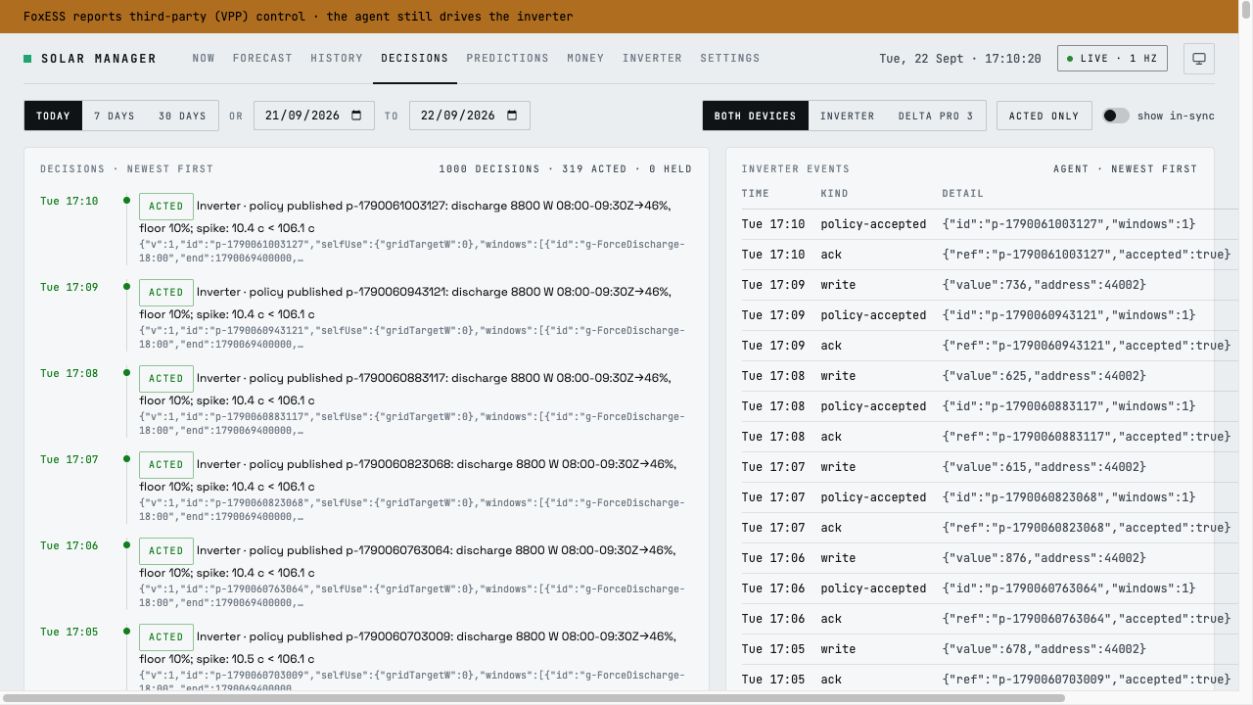This screenshot has width=1253, height=705.
Task: Select Both Devices filter
Action: [x=755, y=116]
